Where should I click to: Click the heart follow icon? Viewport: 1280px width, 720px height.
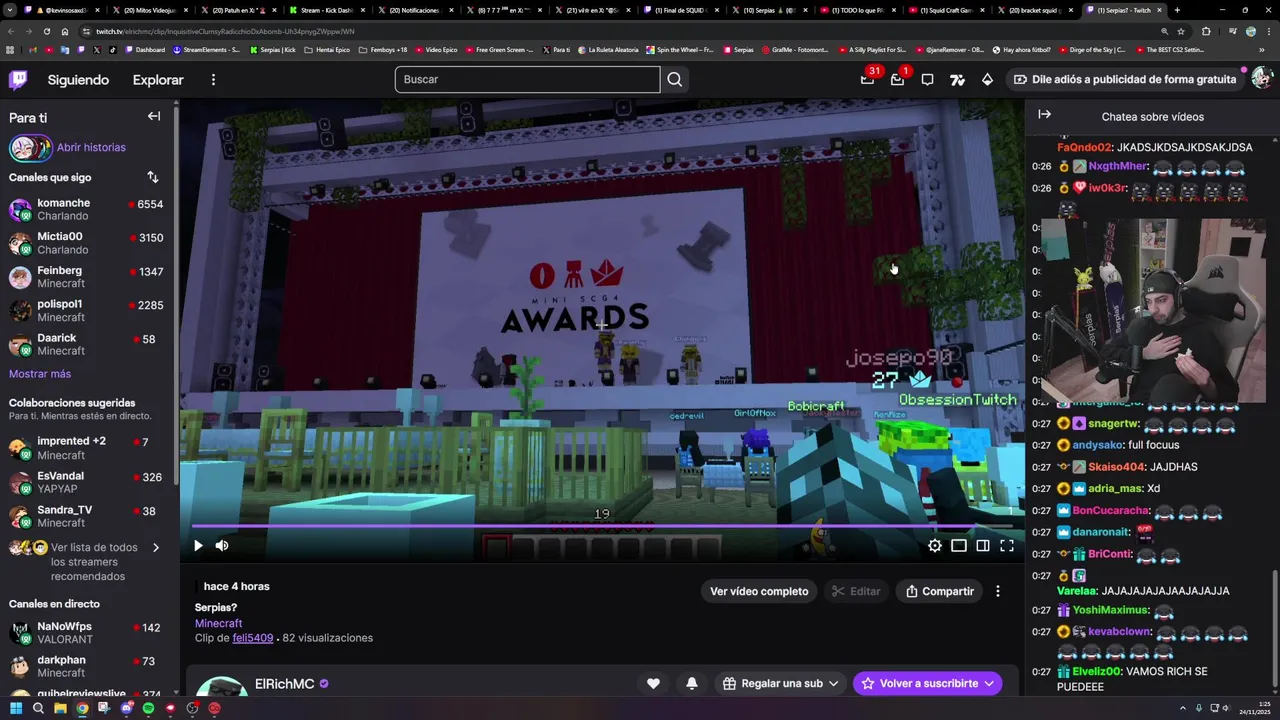tap(653, 683)
